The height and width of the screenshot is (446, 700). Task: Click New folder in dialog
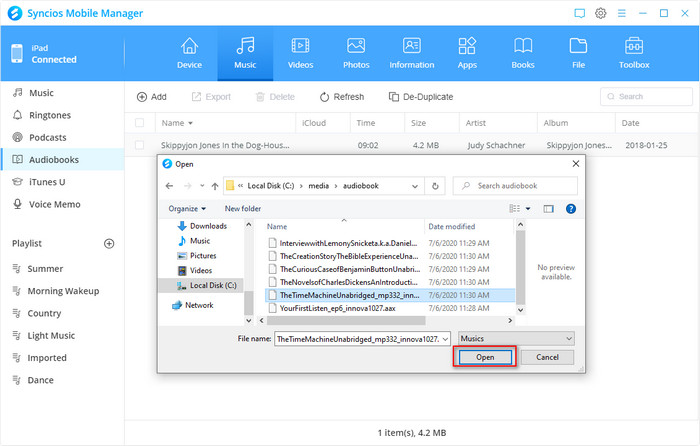point(242,208)
